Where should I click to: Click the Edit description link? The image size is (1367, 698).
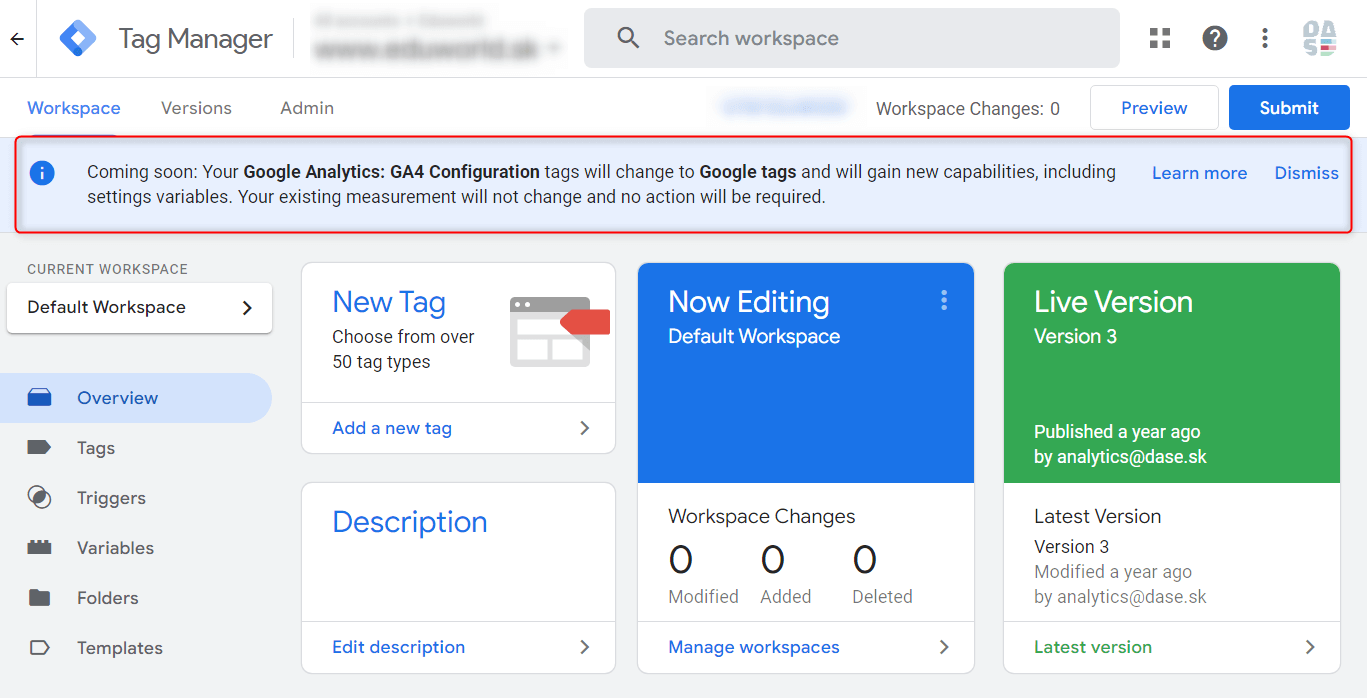coord(398,647)
